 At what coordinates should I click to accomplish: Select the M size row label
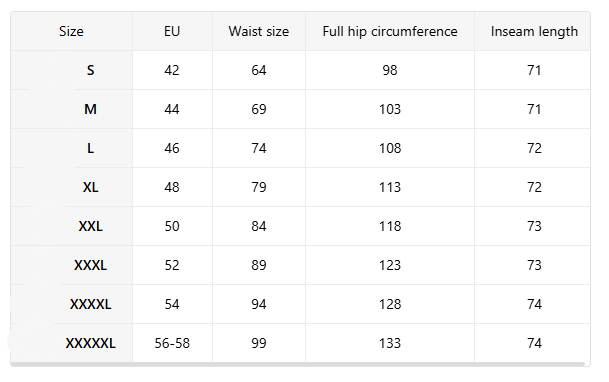(90, 109)
